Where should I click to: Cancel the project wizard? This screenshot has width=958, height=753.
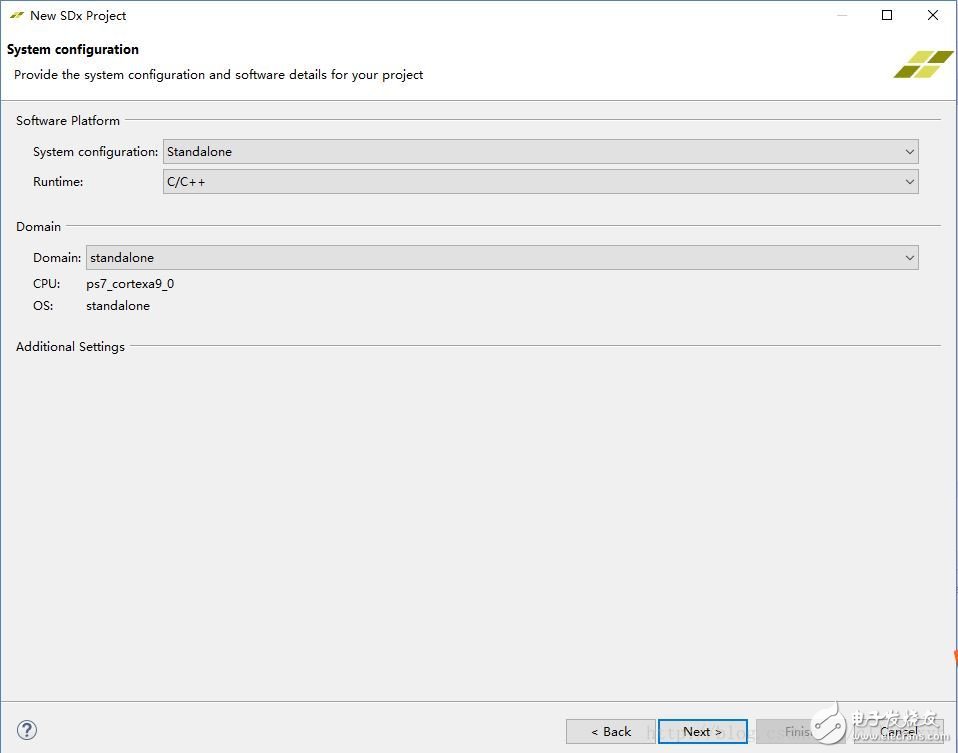pos(898,731)
